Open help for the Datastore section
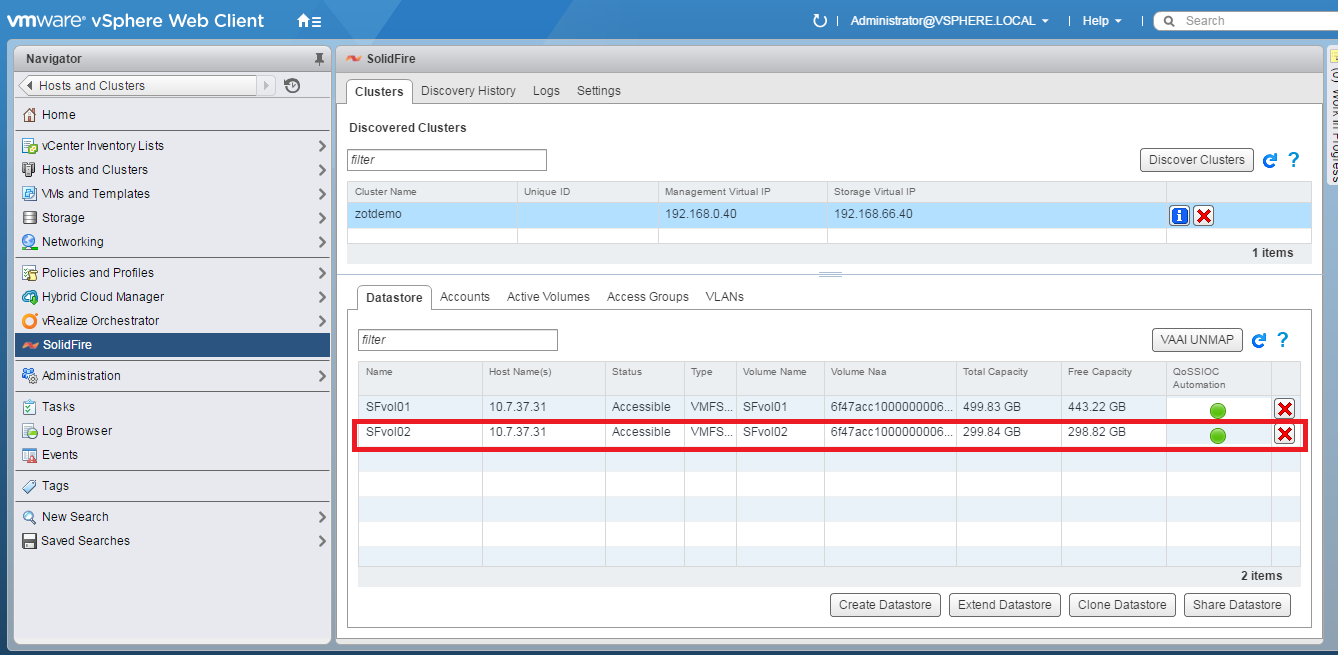The width and height of the screenshot is (1338, 655). [1283, 340]
